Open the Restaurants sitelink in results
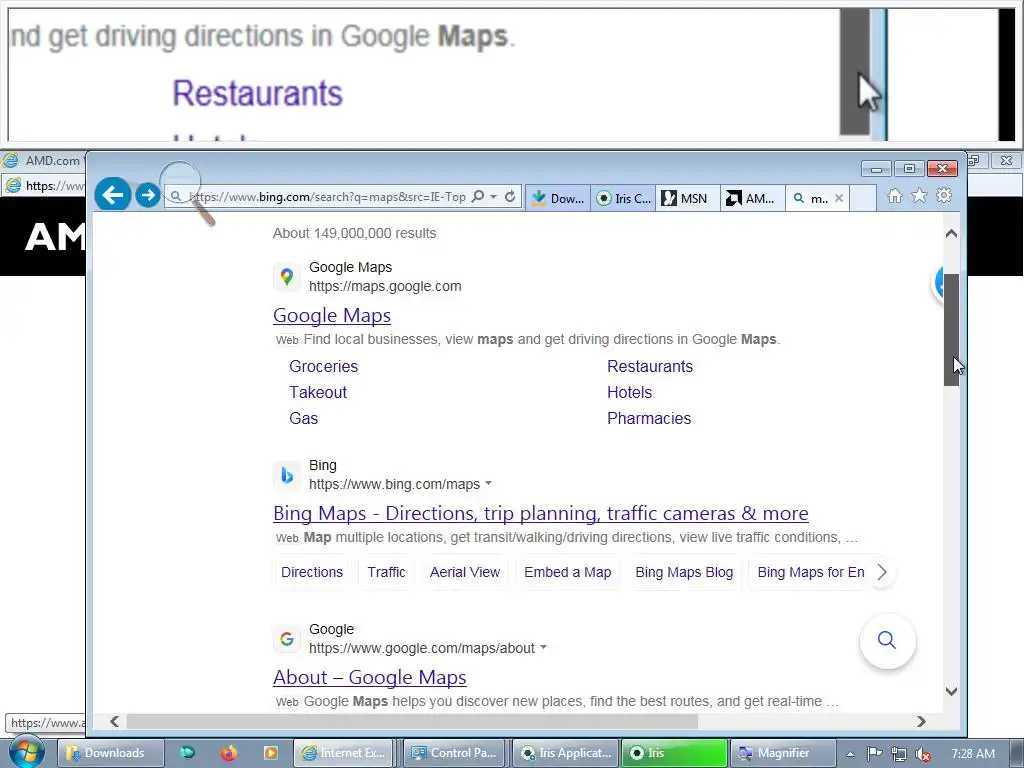 click(650, 366)
